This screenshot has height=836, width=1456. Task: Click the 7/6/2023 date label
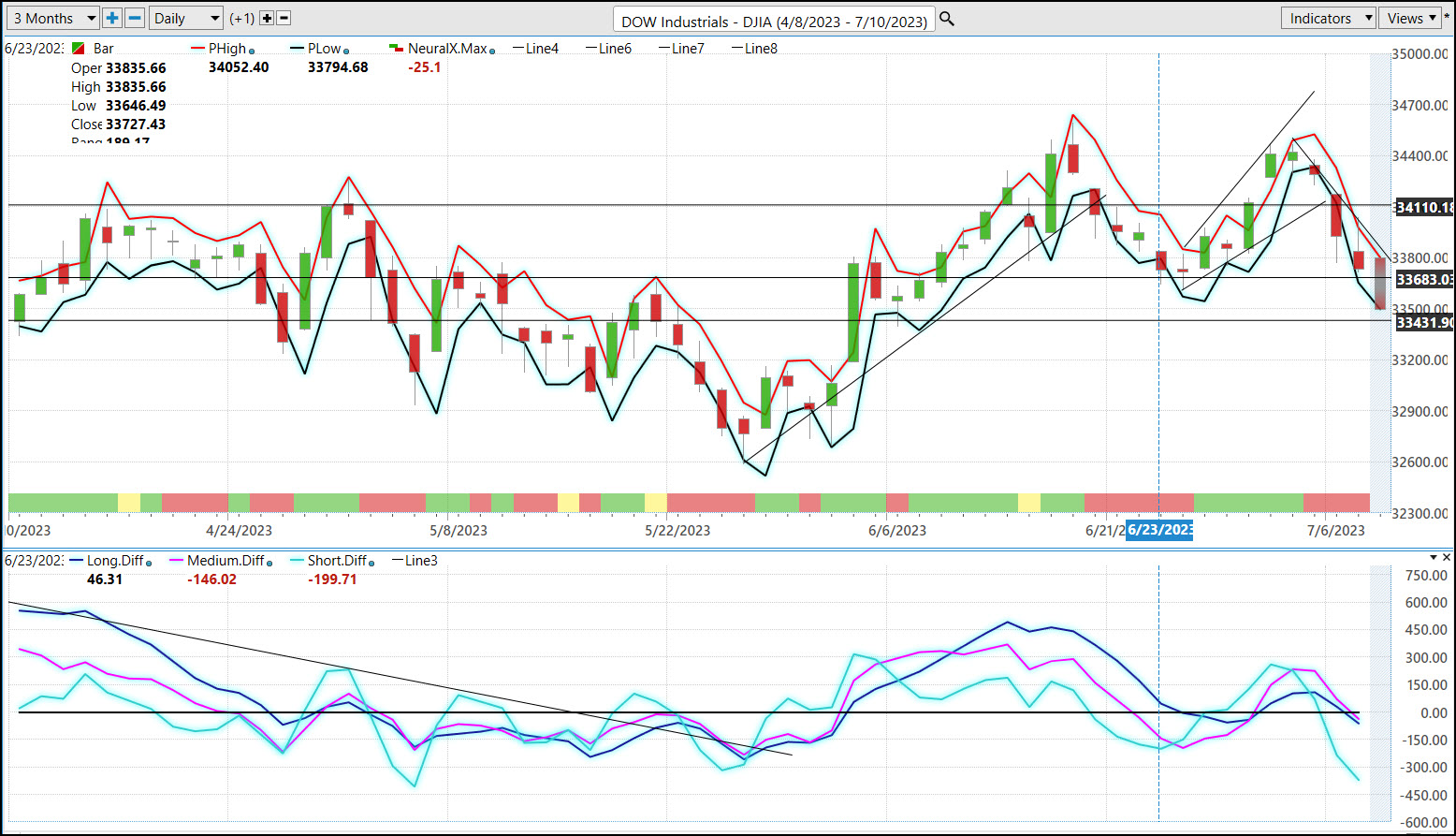(x=1336, y=530)
